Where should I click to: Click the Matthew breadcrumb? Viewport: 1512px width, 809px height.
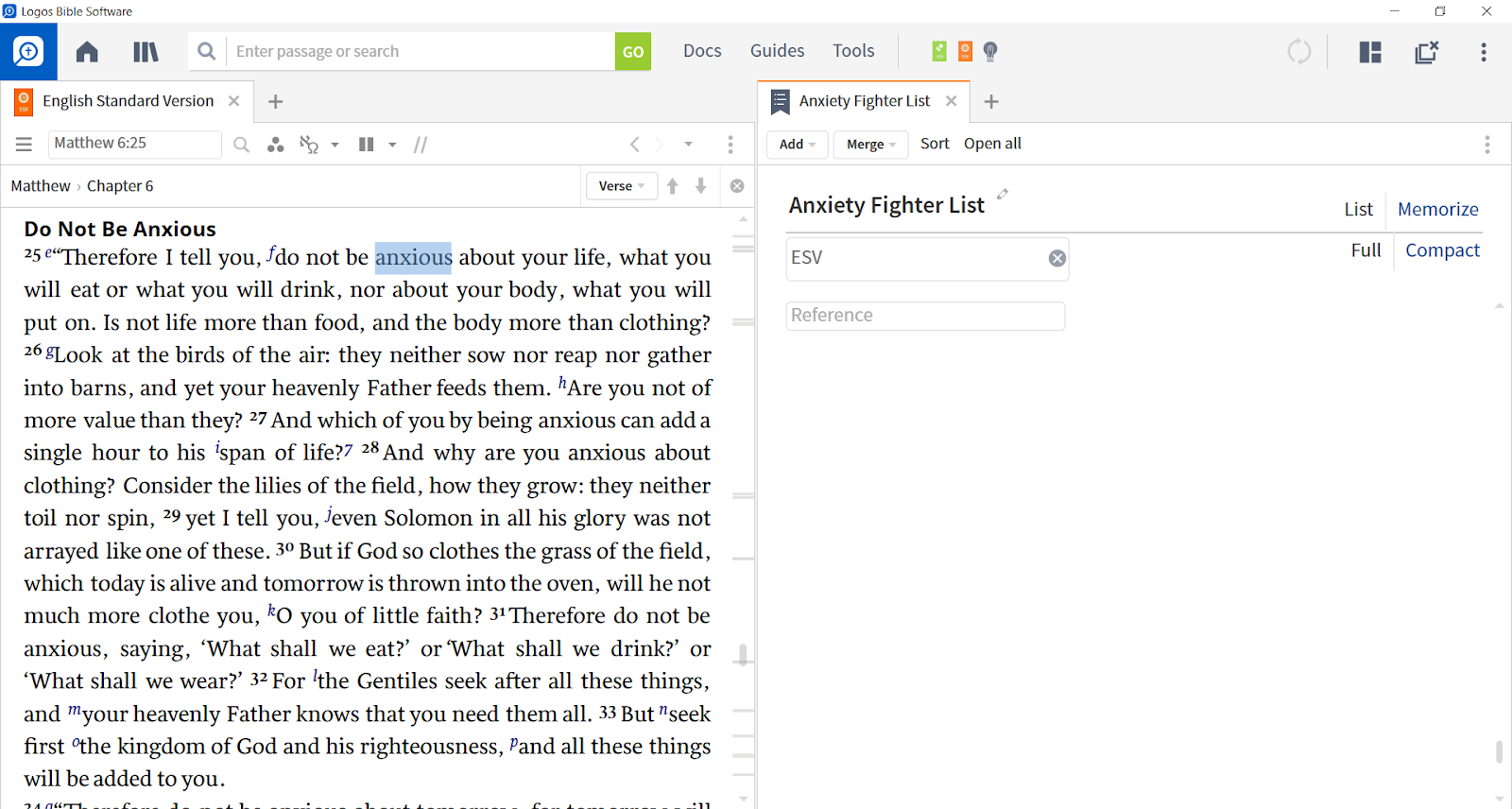[x=41, y=186]
